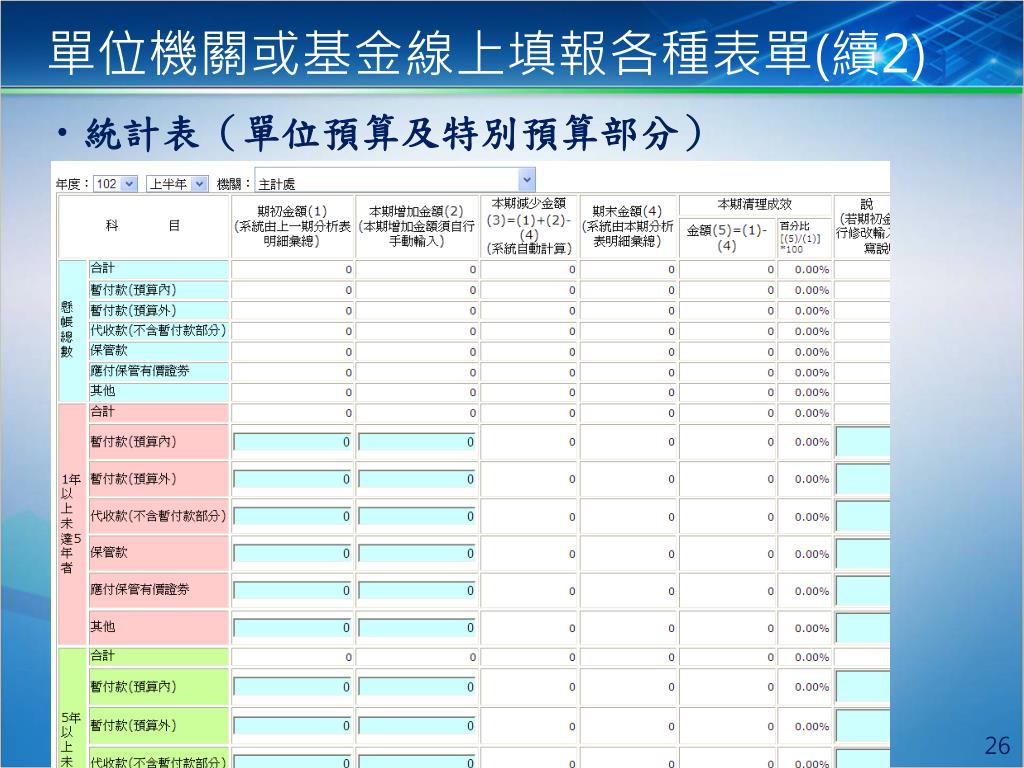Viewport: 1024px width, 768px height.
Task: Select the 期初金額(1) column header
Action: click(x=292, y=226)
